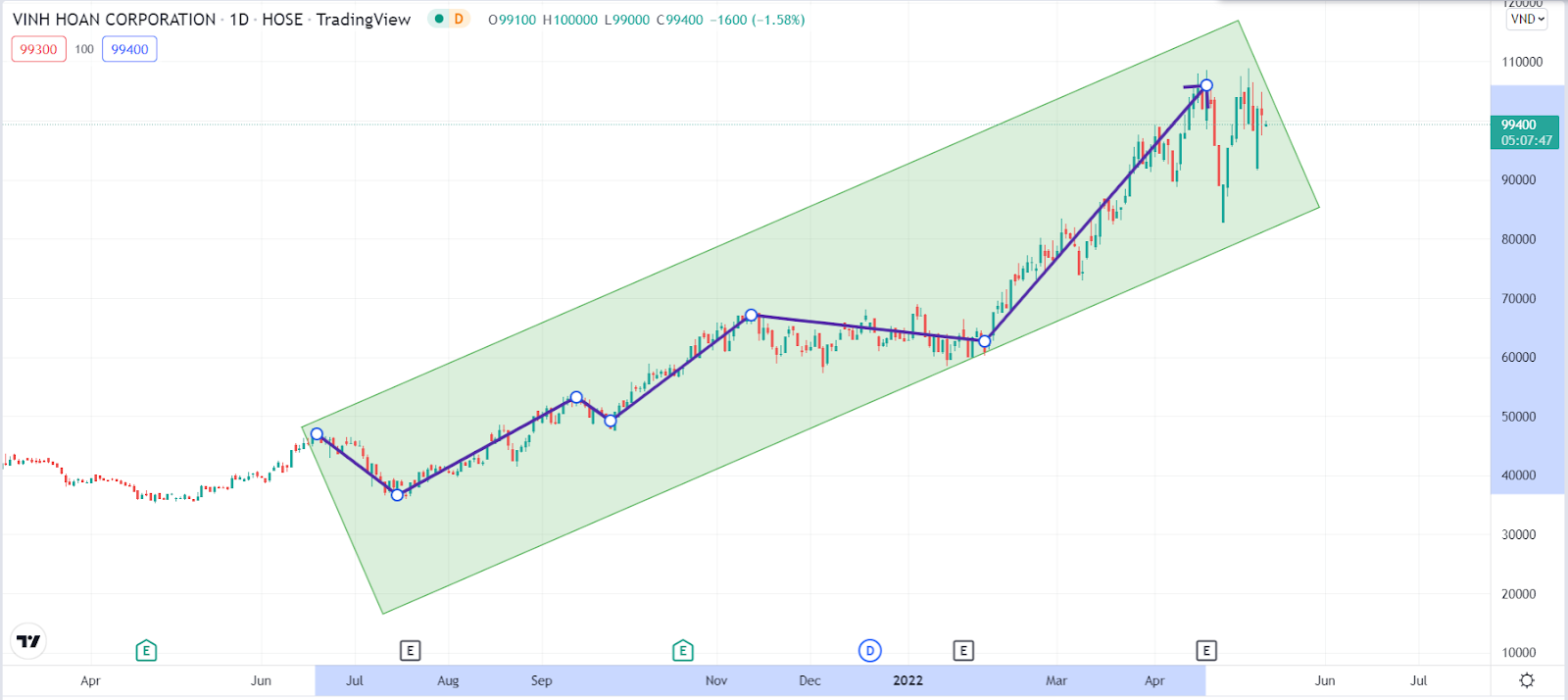Click the blue 99400 buy button
This screenshot has width=1568, height=700.
tap(129, 49)
